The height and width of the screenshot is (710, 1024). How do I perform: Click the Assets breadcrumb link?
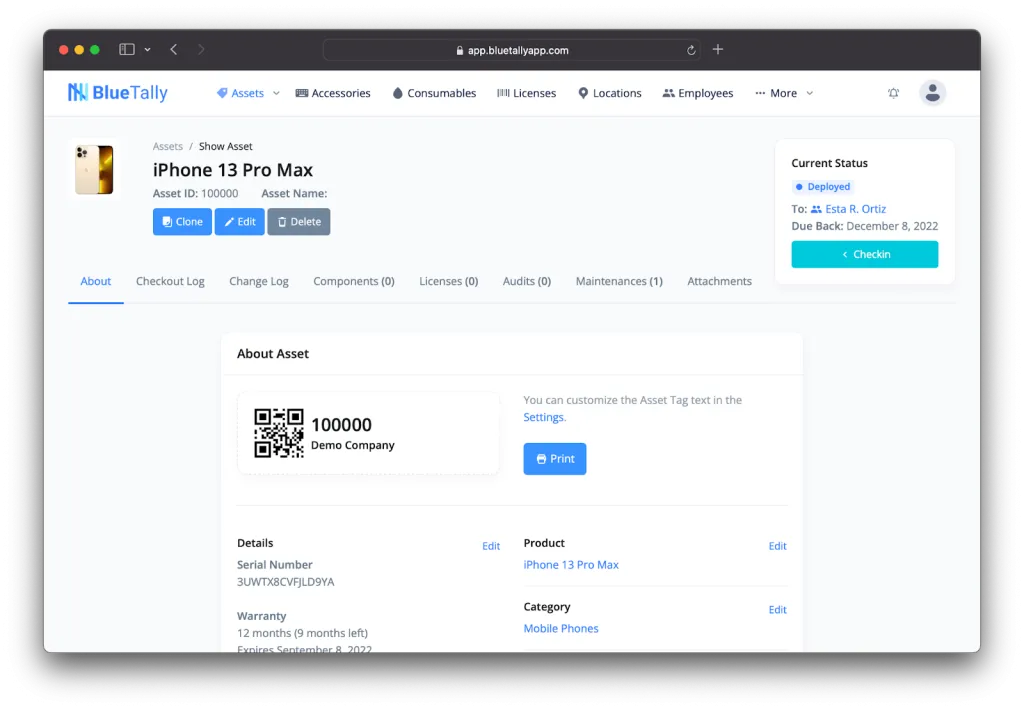tap(168, 146)
